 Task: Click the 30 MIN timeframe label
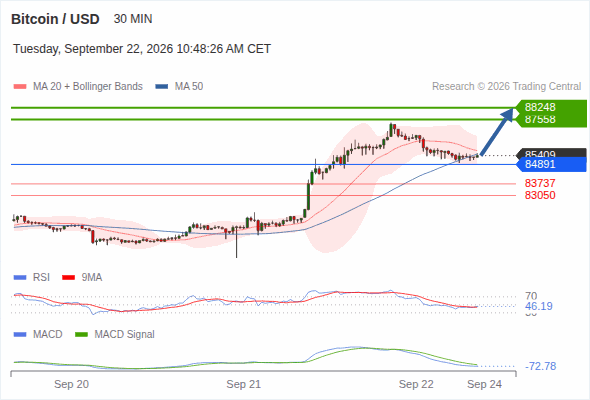pos(133,19)
